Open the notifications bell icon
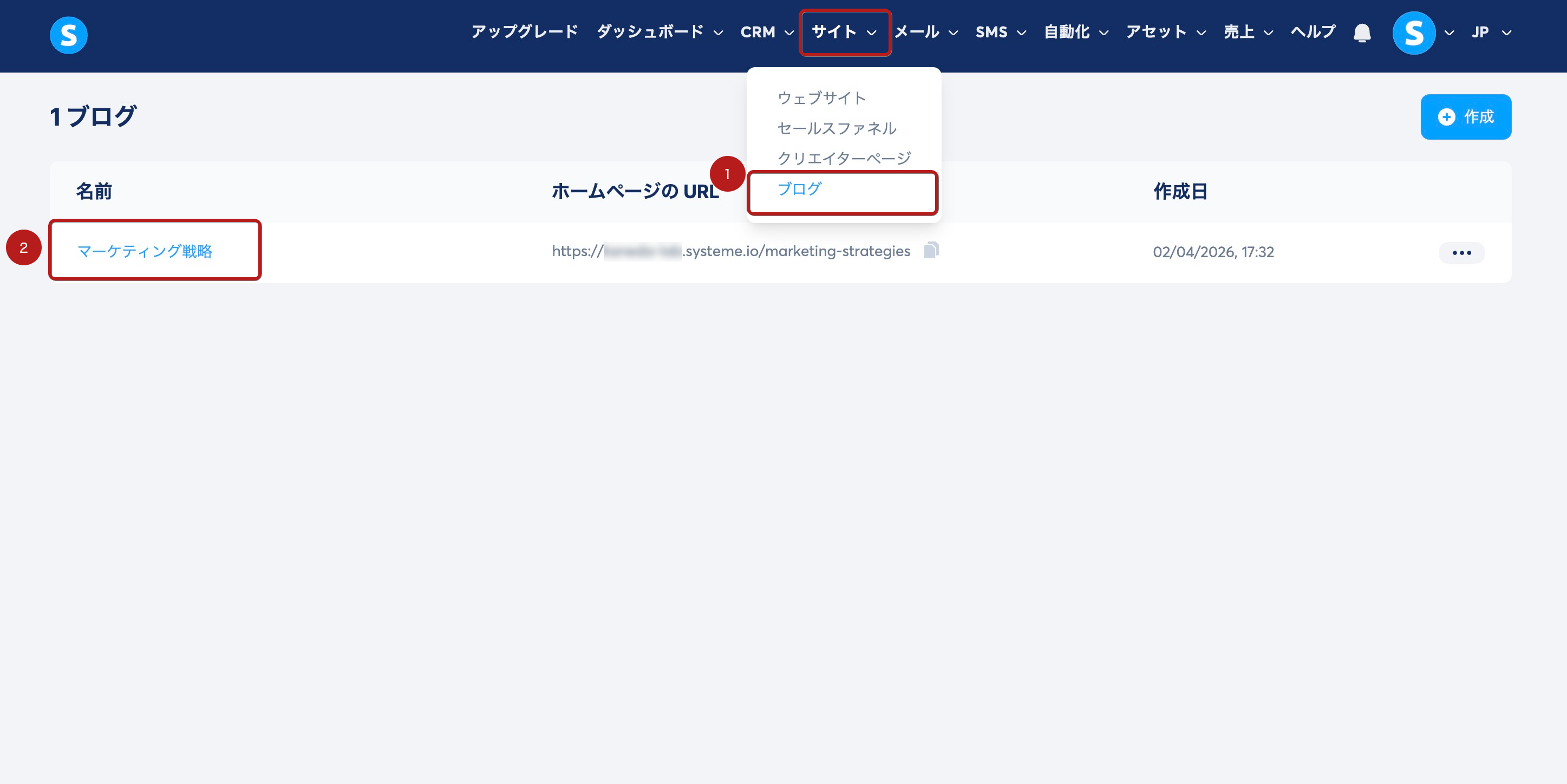This screenshot has height=784, width=1567. (x=1362, y=33)
